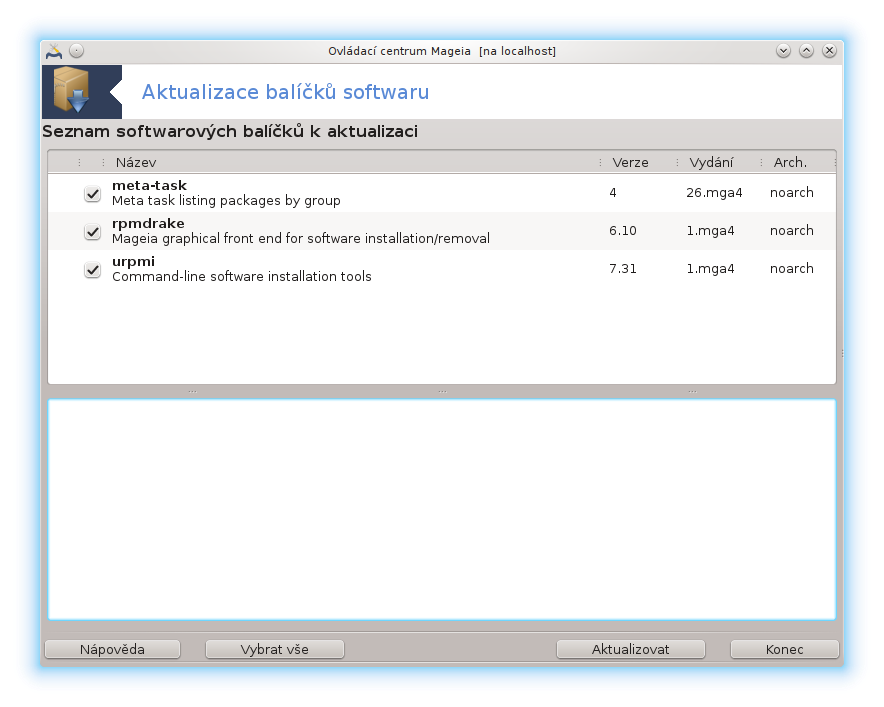
Task: Click version 6.10 of rpmdrake
Action: coord(623,231)
